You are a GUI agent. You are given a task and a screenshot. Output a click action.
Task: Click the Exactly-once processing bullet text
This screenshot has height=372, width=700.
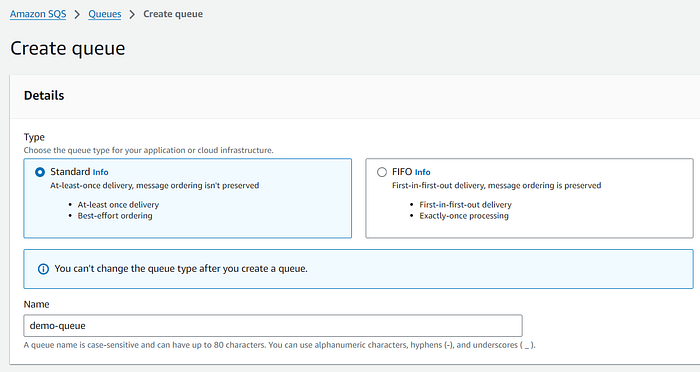(464, 216)
